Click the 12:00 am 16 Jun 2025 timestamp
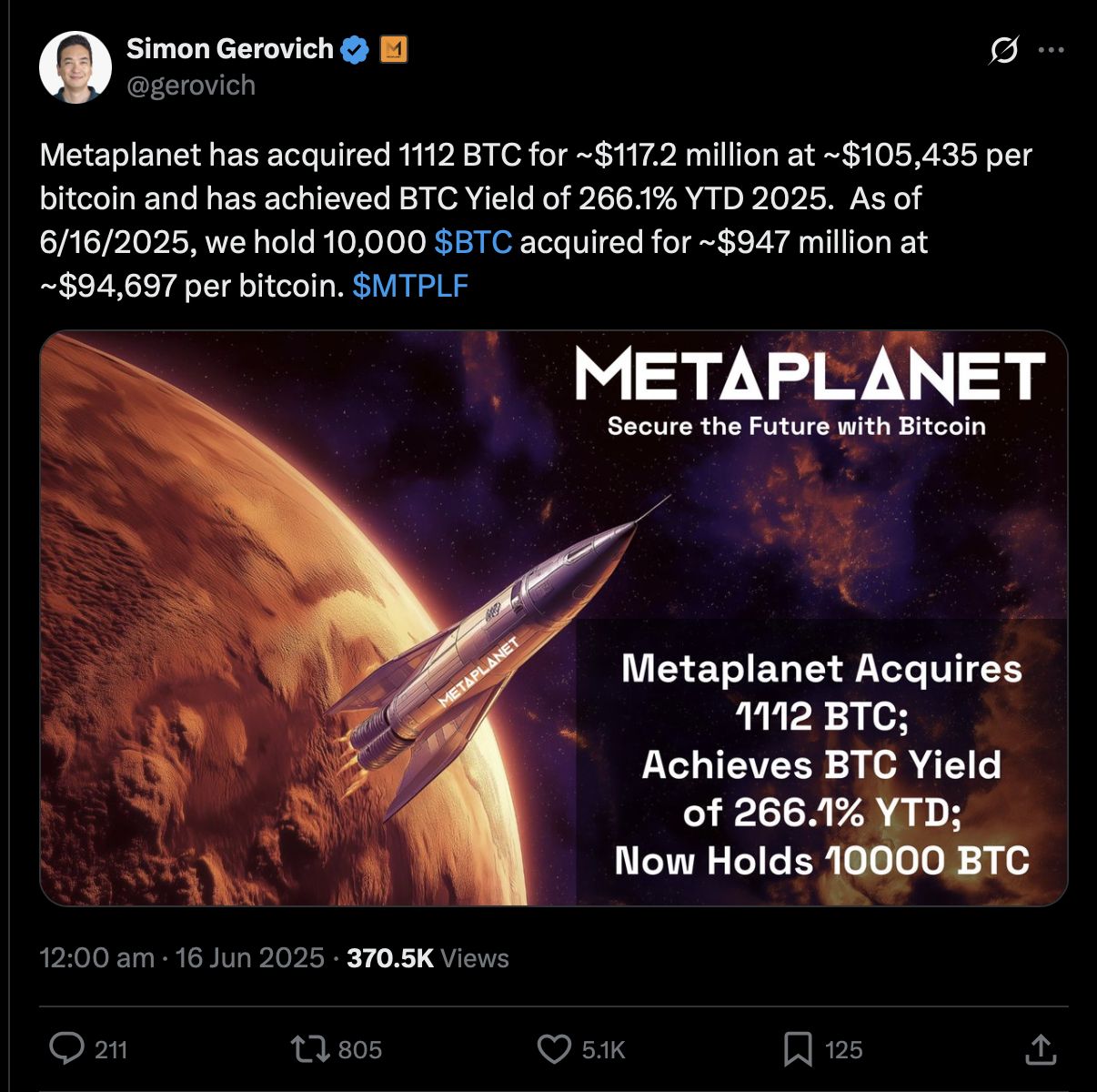 [x=182, y=957]
